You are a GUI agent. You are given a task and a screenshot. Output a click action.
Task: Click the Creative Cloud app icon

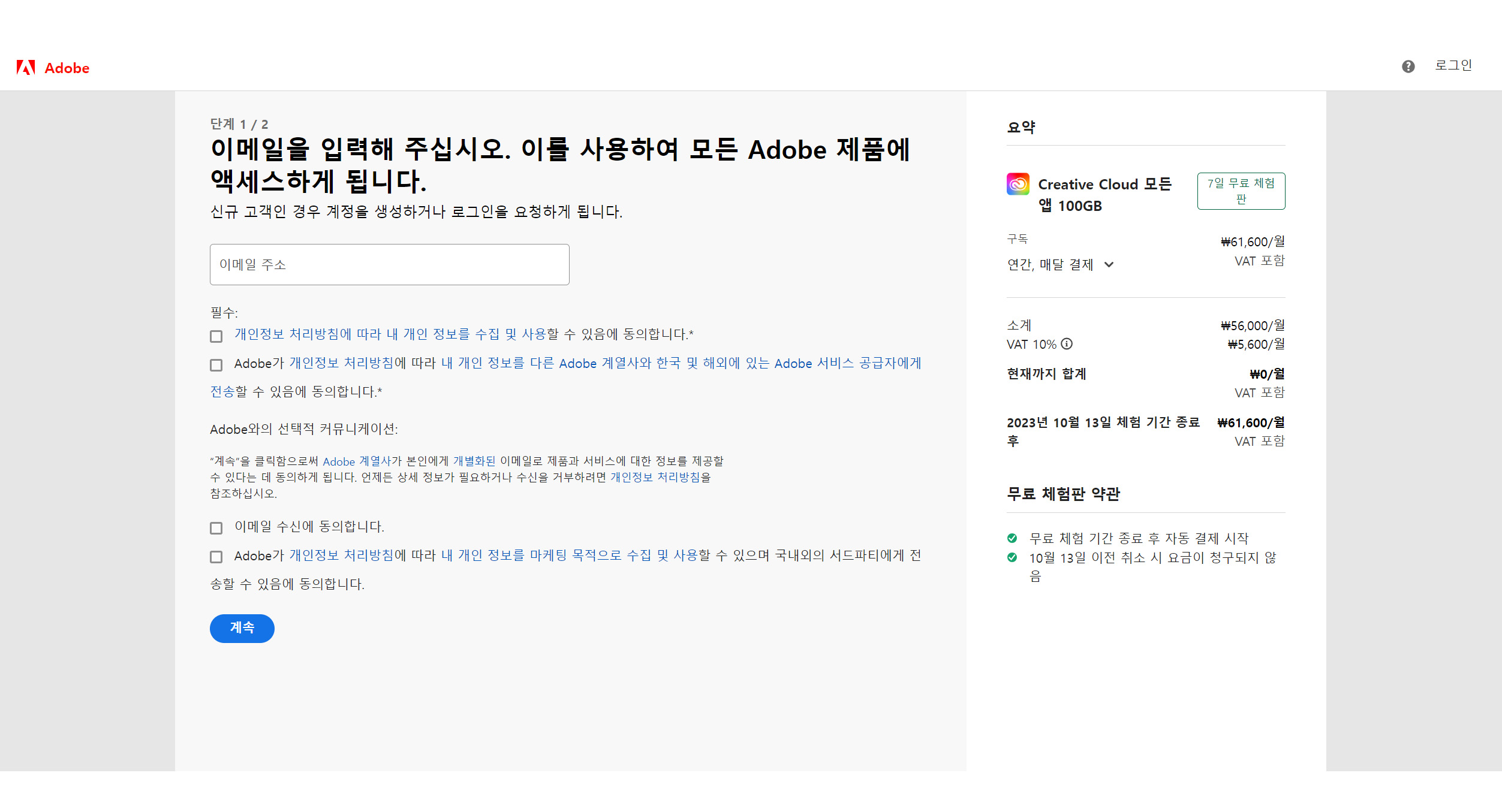click(x=1018, y=184)
